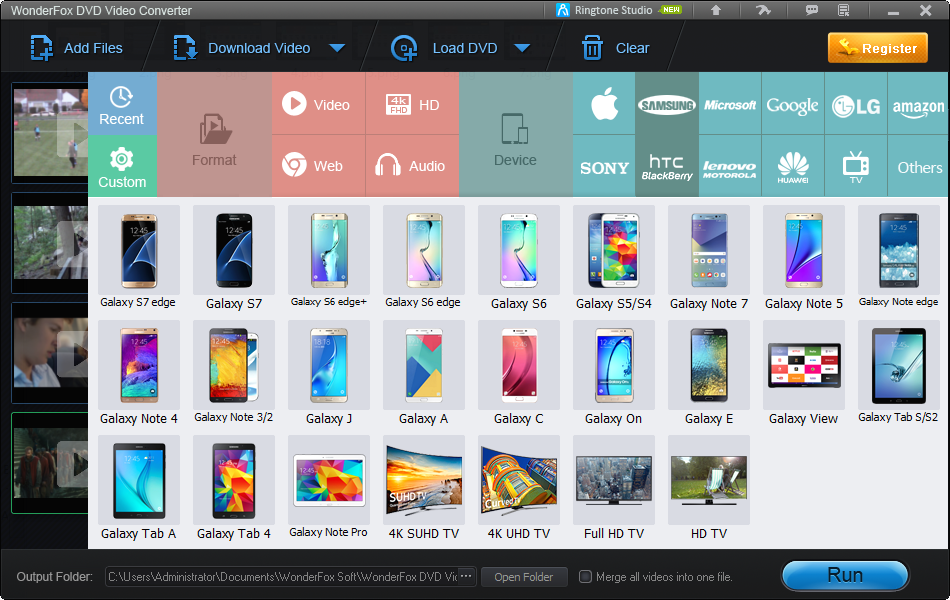Viewport: 950px width, 600px height.
Task: Choose the Galaxy S6 profile
Action: pyautogui.click(x=519, y=258)
